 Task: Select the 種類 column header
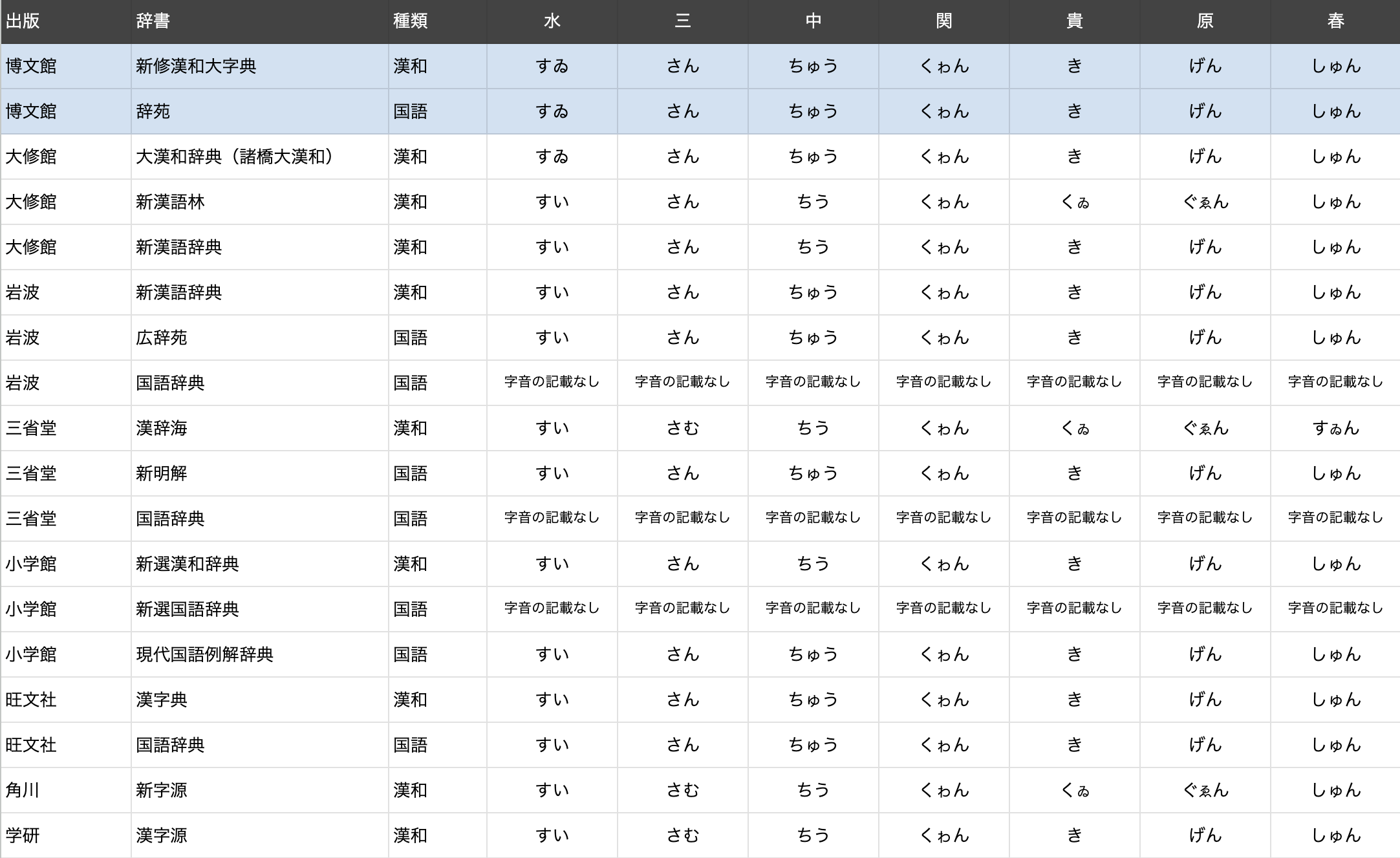[437, 21]
